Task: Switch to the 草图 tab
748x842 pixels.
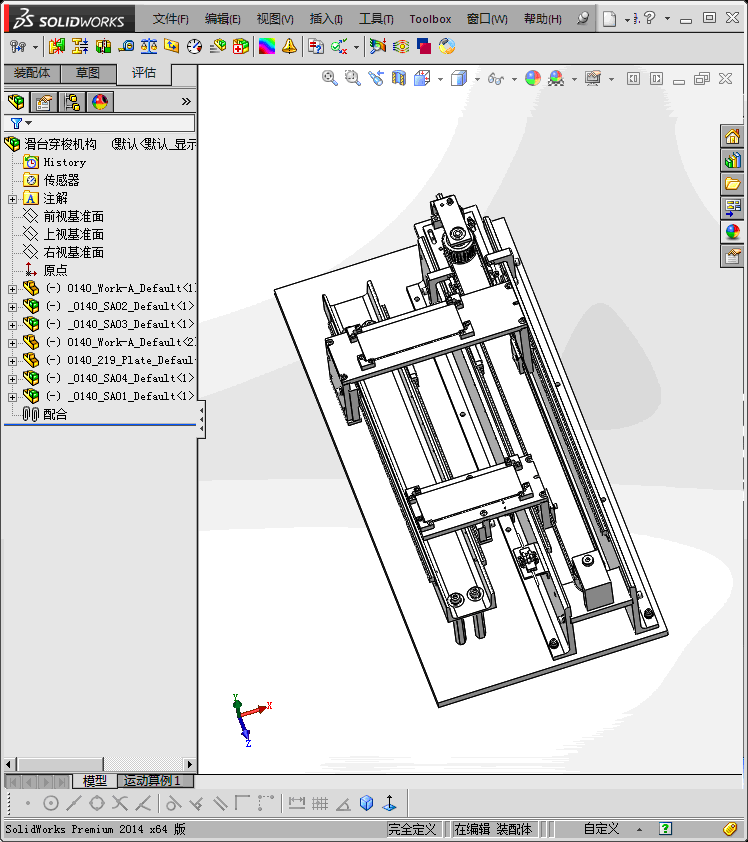Action: (x=88, y=73)
